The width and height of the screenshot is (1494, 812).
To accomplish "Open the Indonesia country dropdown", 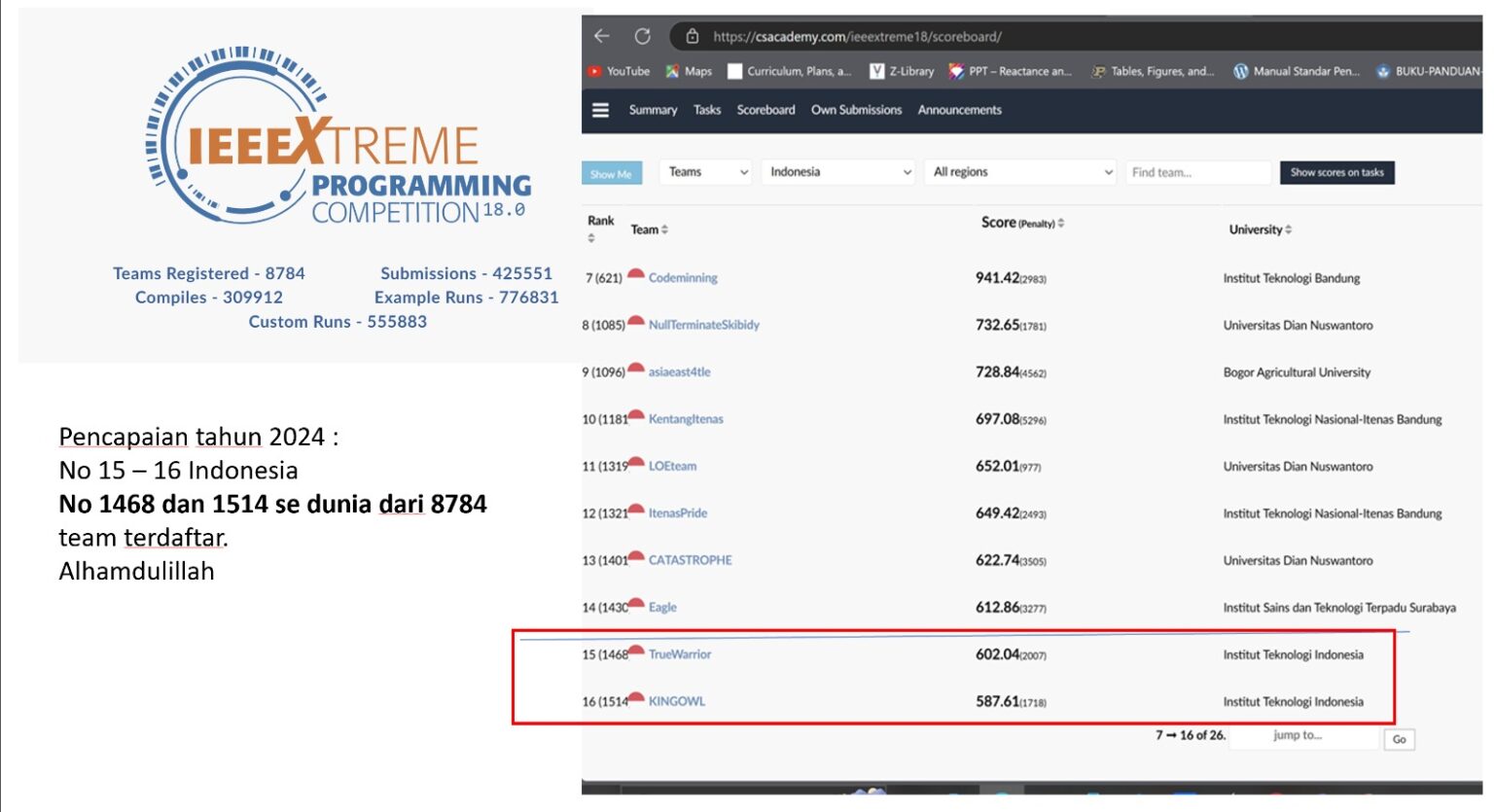I will (837, 172).
